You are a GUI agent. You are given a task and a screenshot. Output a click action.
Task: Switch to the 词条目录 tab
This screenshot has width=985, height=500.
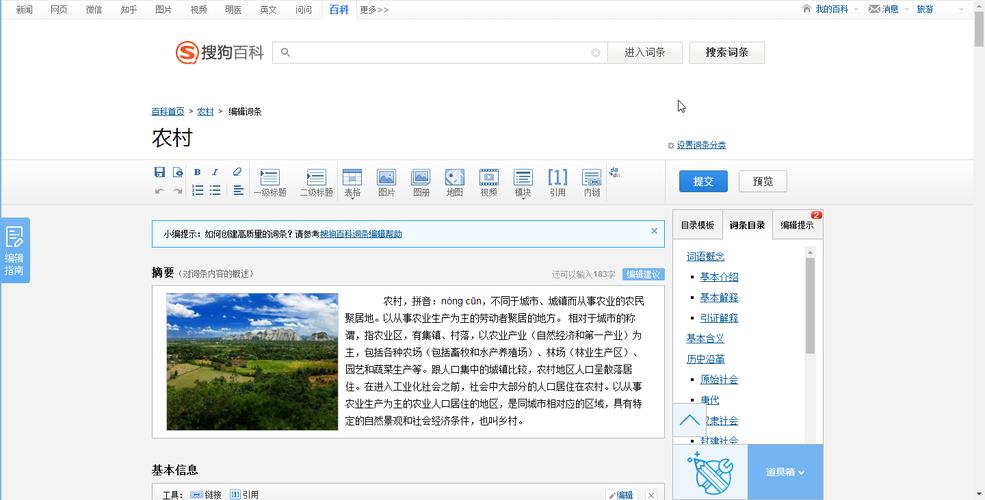747,225
